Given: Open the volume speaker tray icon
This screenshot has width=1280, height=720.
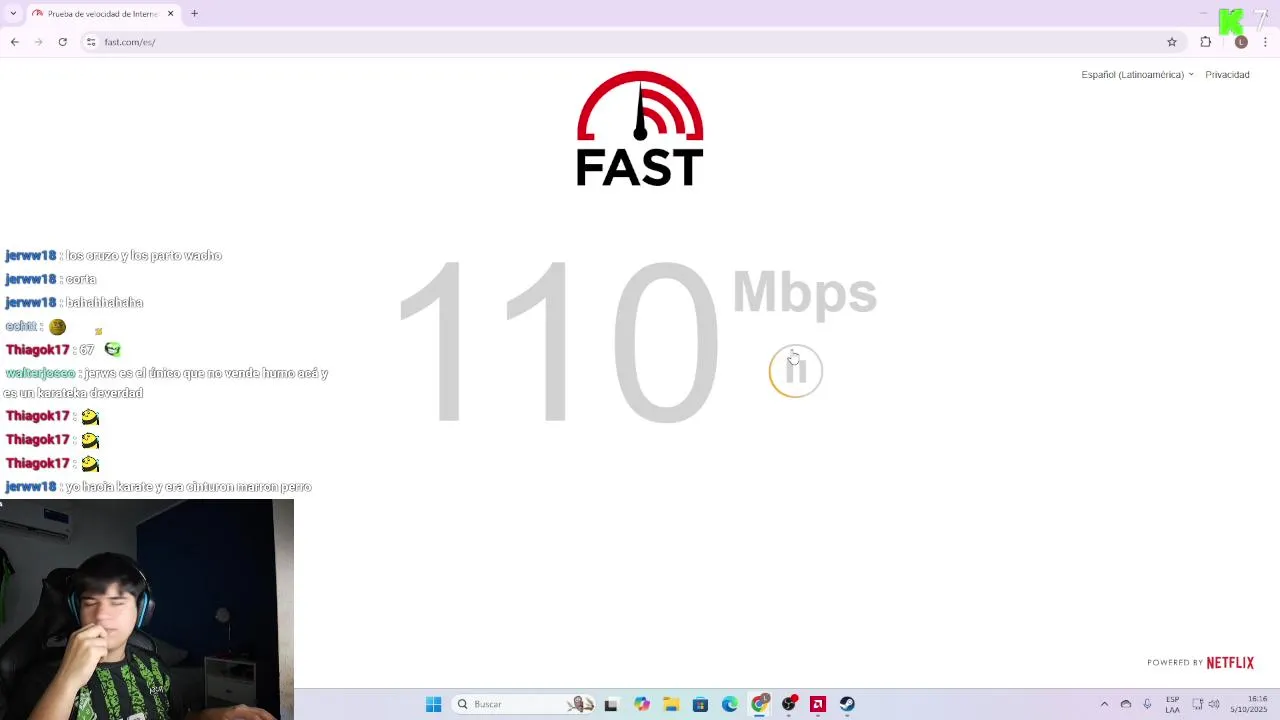Looking at the screenshot, I should 1214,704.
